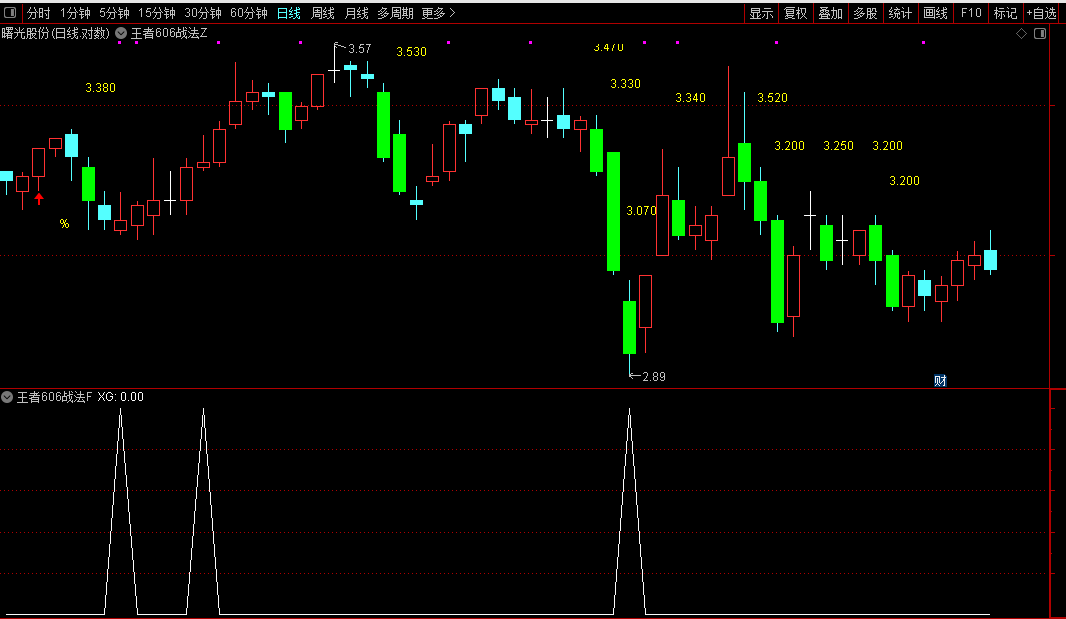Click the 王者606战法Z indicator name
This screenshot has height=619, width=1066.
tap(169, 33)
